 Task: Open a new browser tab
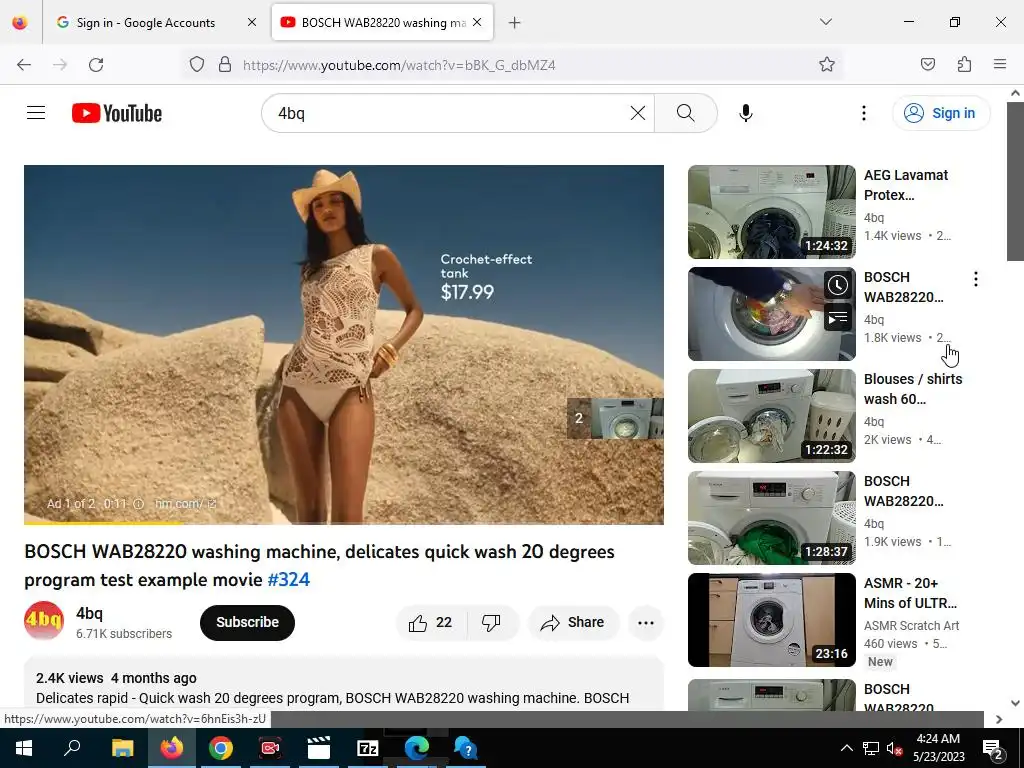(515, 23)
